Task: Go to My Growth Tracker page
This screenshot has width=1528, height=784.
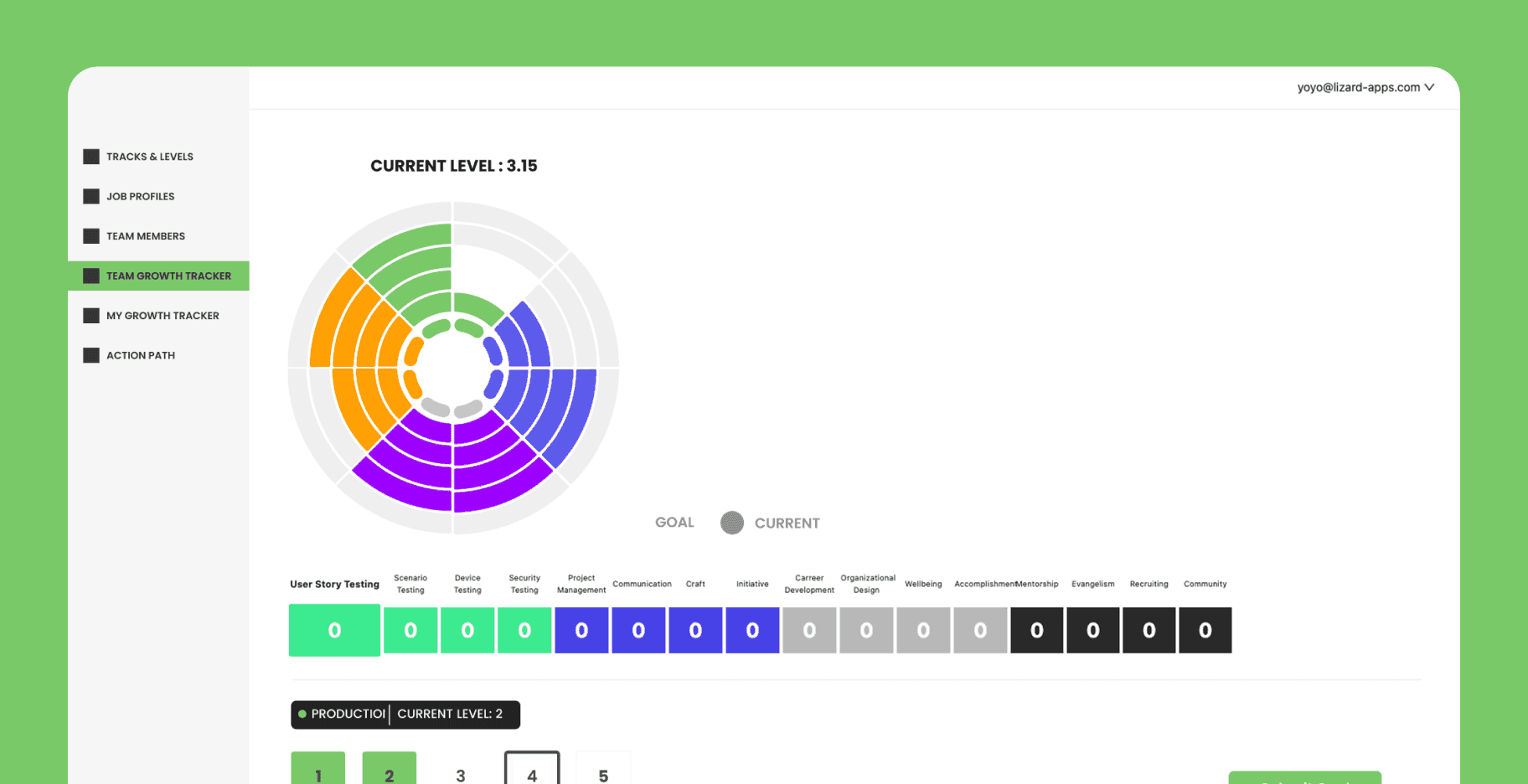Action: click(x=163, y=316)
